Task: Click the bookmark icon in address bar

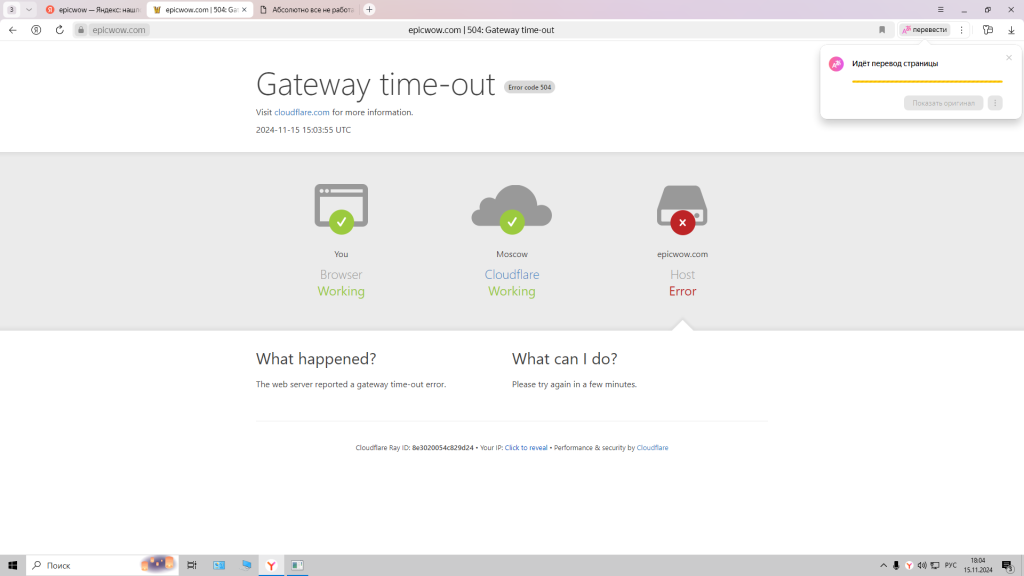Action: [882, 30]
